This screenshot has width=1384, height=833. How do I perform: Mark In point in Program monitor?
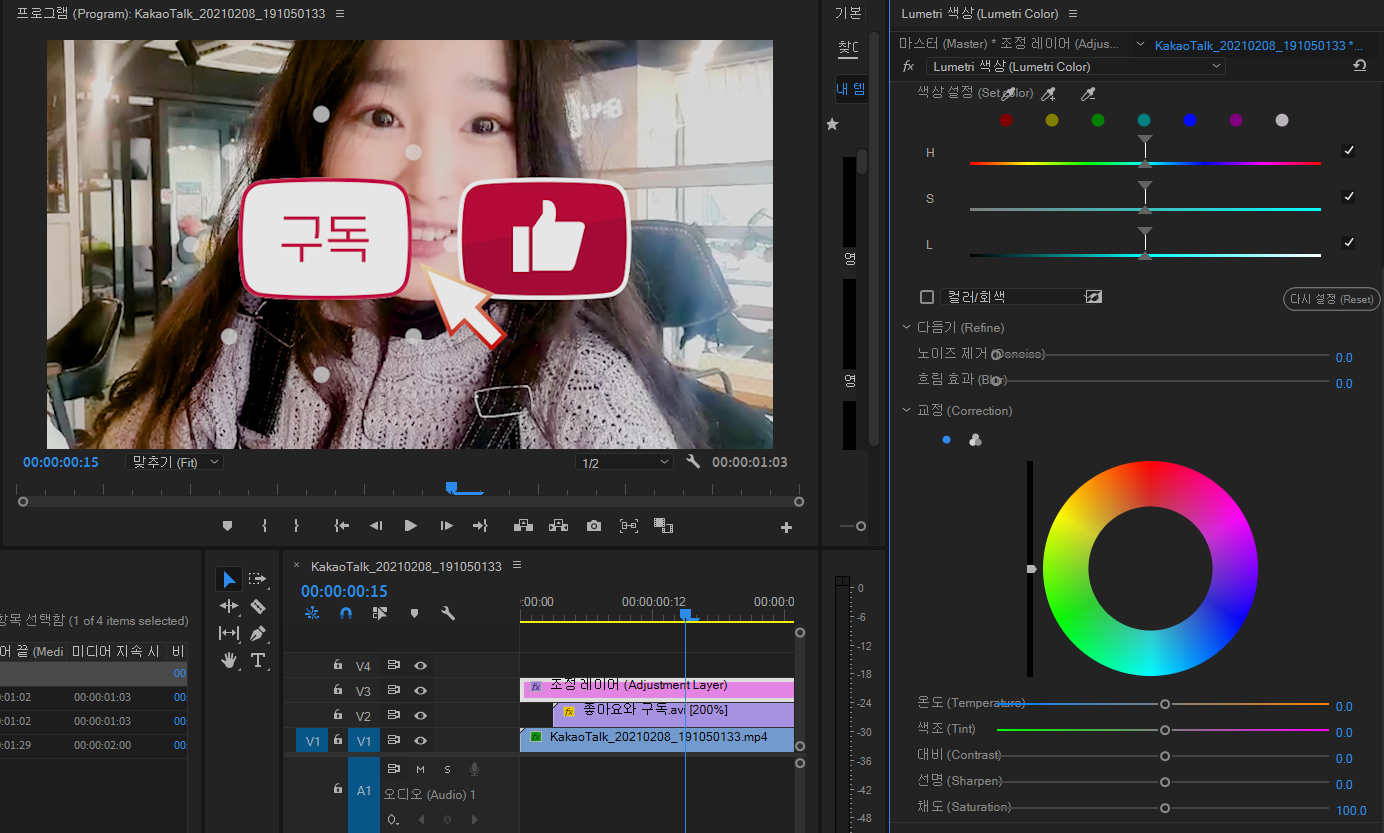(264, 526)
